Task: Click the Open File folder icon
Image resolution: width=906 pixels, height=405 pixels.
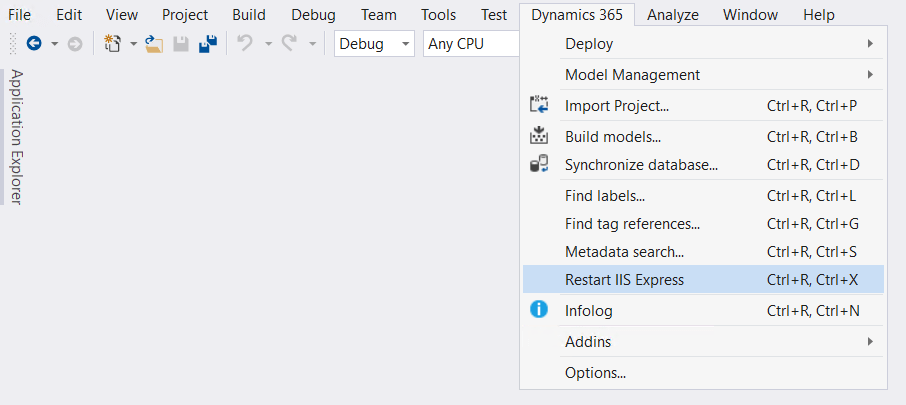Action: (x=154, y=44)
